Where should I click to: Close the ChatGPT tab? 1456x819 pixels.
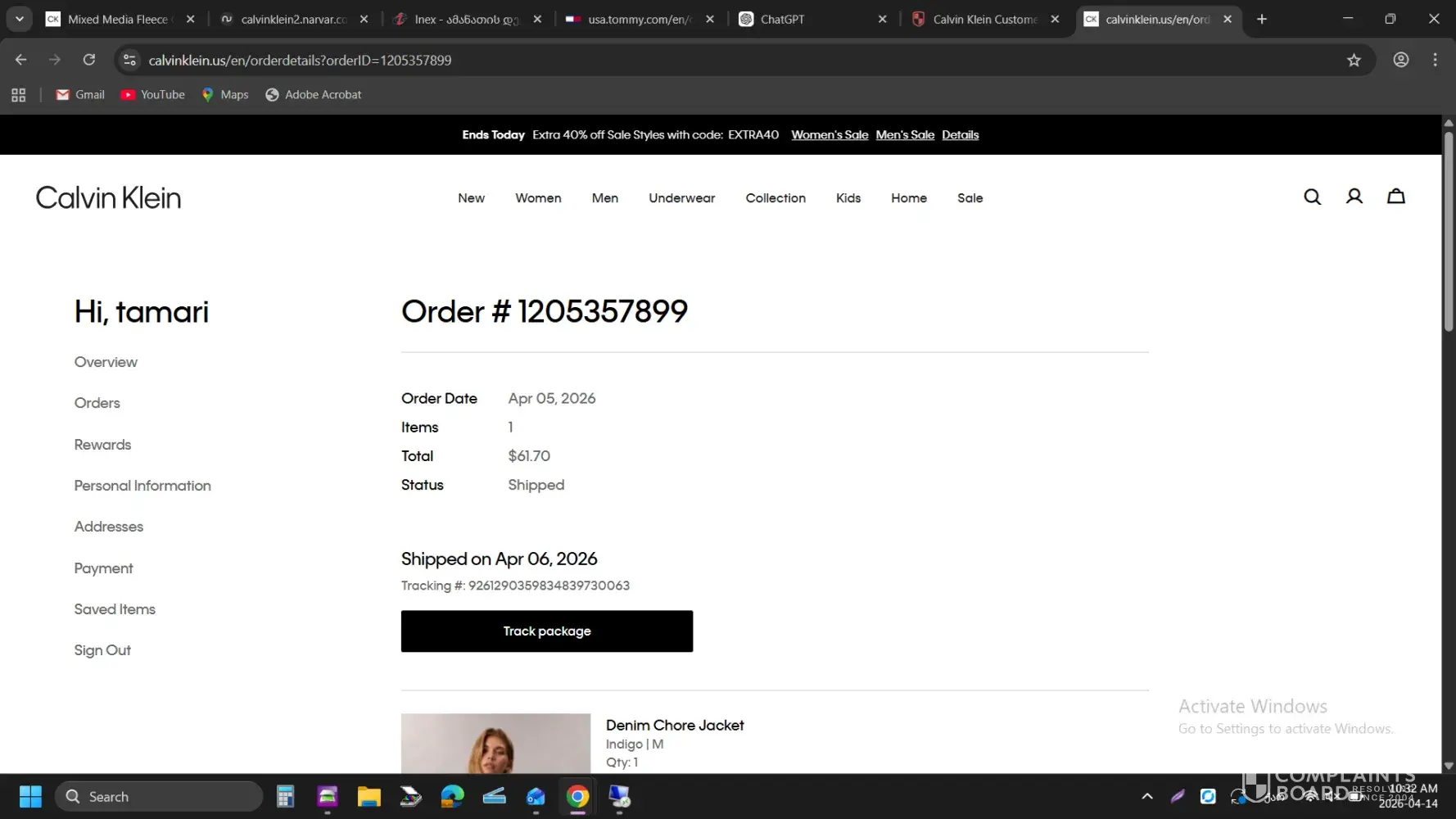[882, 19]
